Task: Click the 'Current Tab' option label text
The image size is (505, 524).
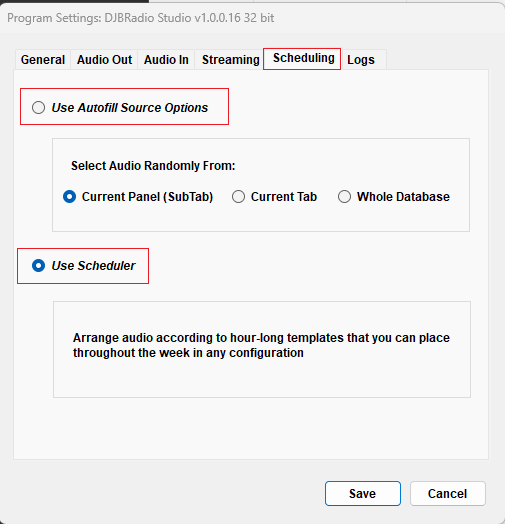Action: tap(284, 196)
